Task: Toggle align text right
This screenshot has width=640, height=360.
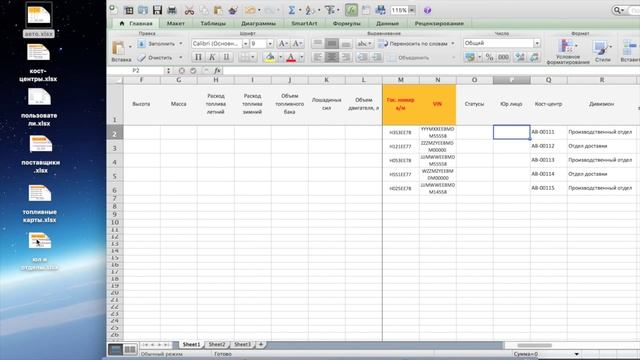Action: pos(346,57)
